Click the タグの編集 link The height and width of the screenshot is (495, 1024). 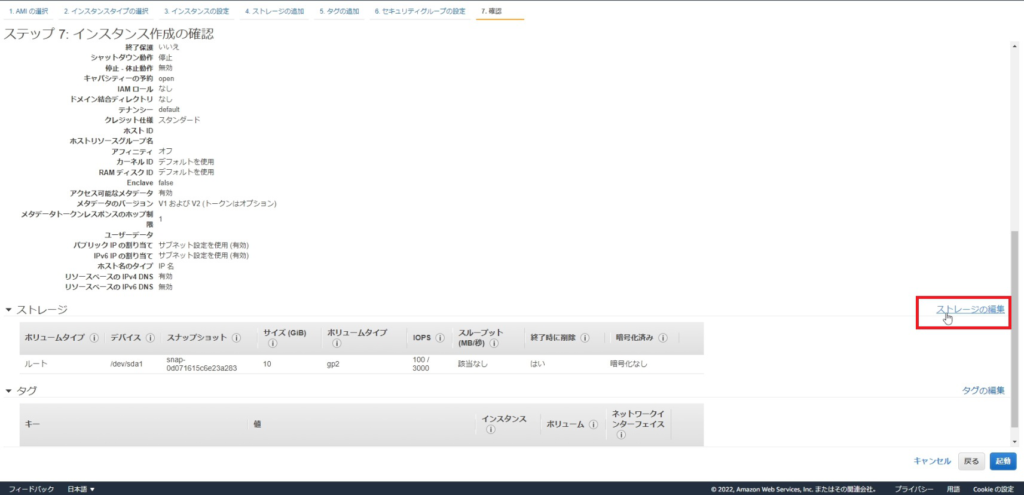[x=983, y=390]
